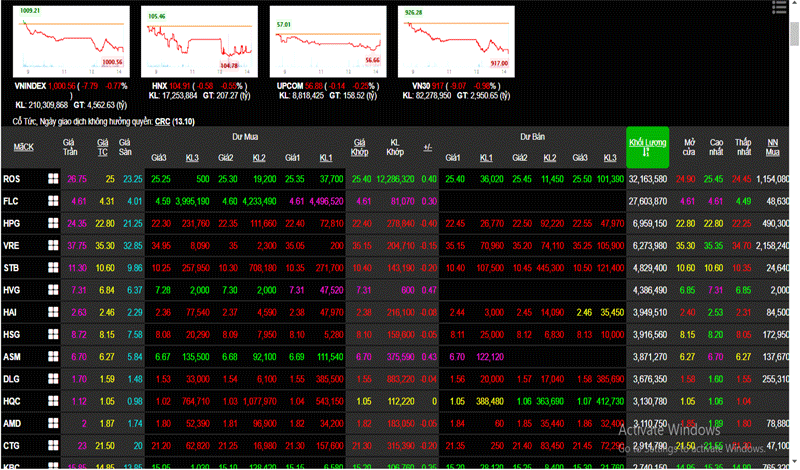This screenshot has width=800, height=470.
Task: Open the grid icon beside ROS
Action: click(x=53, y=179)
